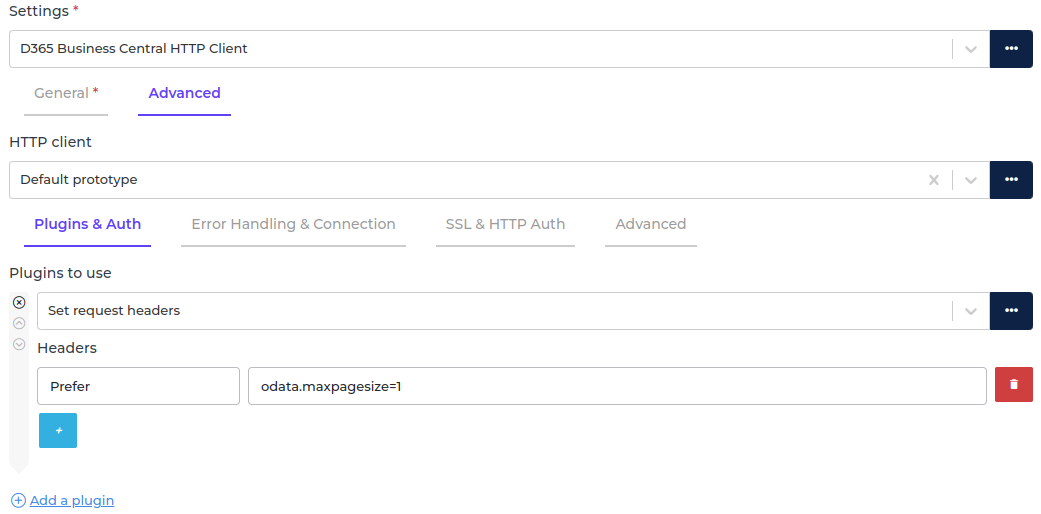Screen dimensions: 1041x514
Task: Move the plugin up
Action: [19, 323]
